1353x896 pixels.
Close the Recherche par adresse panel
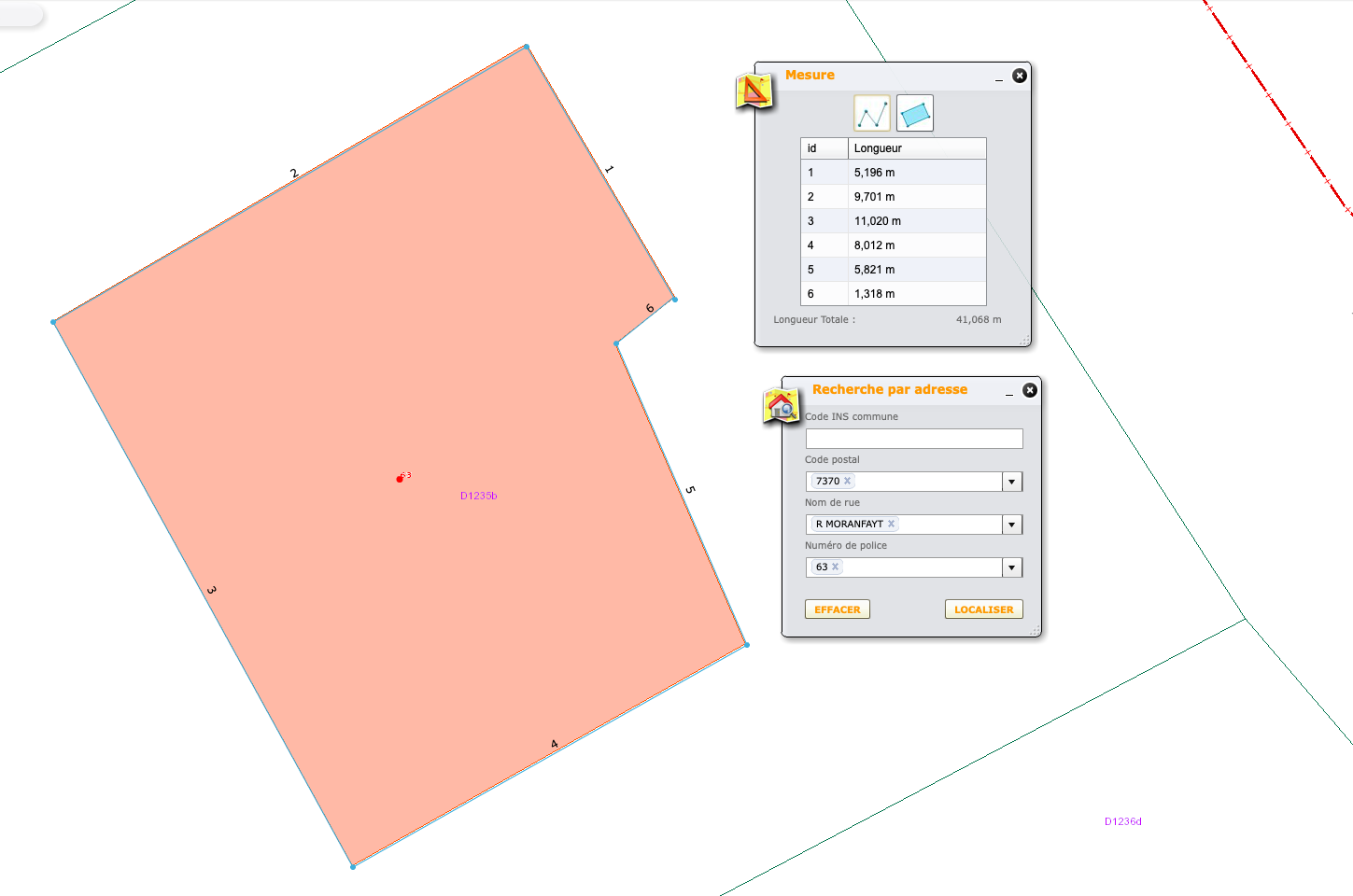(x=1029, y=390)
